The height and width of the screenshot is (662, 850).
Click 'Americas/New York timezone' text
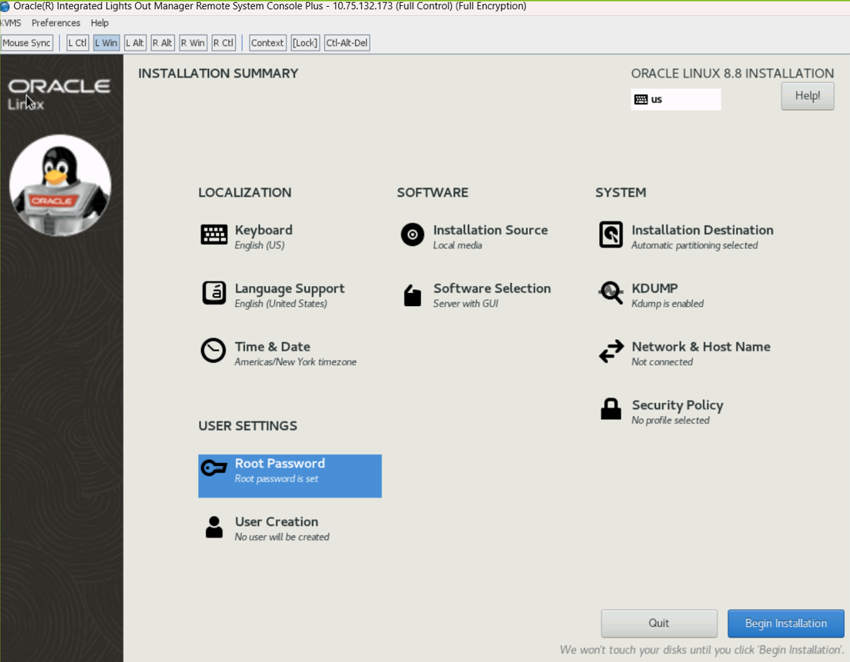tap(295, 362)
